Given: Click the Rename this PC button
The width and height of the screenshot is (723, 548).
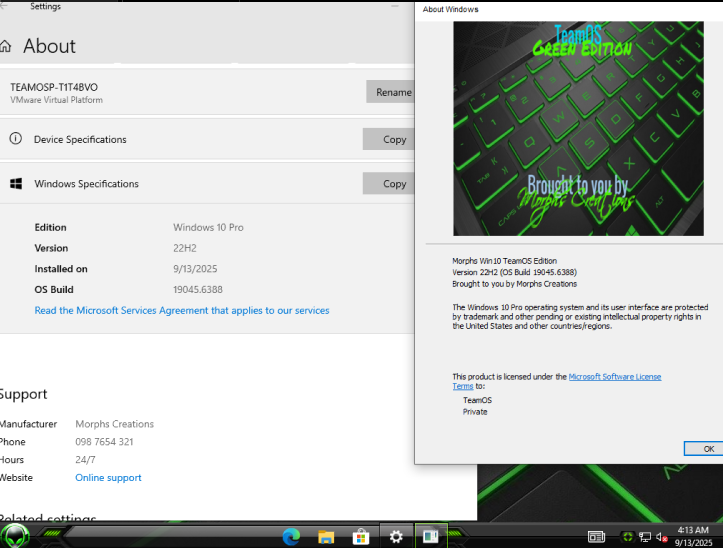Looking at the screenshot, I should [391, 92].
